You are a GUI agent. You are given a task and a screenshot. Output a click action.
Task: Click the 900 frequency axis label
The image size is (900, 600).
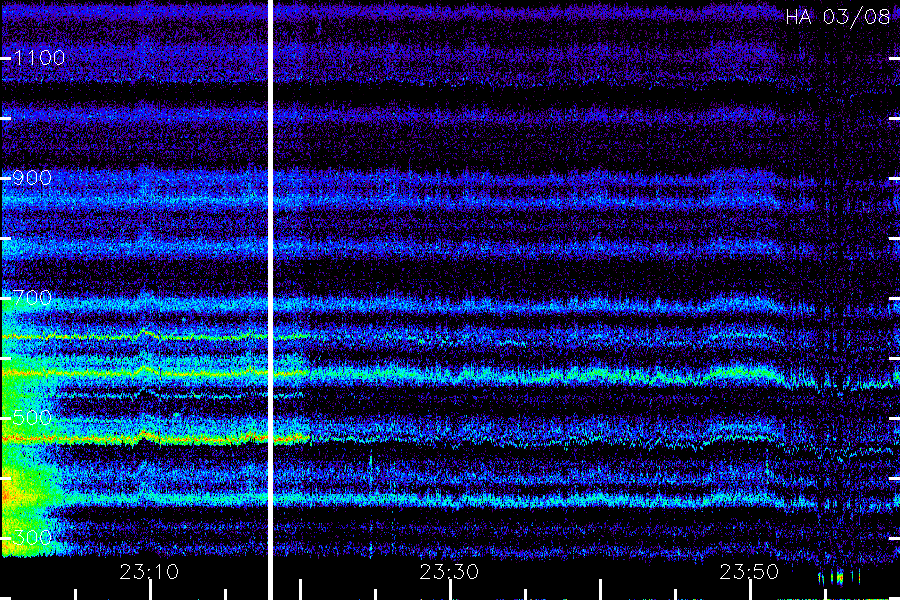[x=32, y=178]
